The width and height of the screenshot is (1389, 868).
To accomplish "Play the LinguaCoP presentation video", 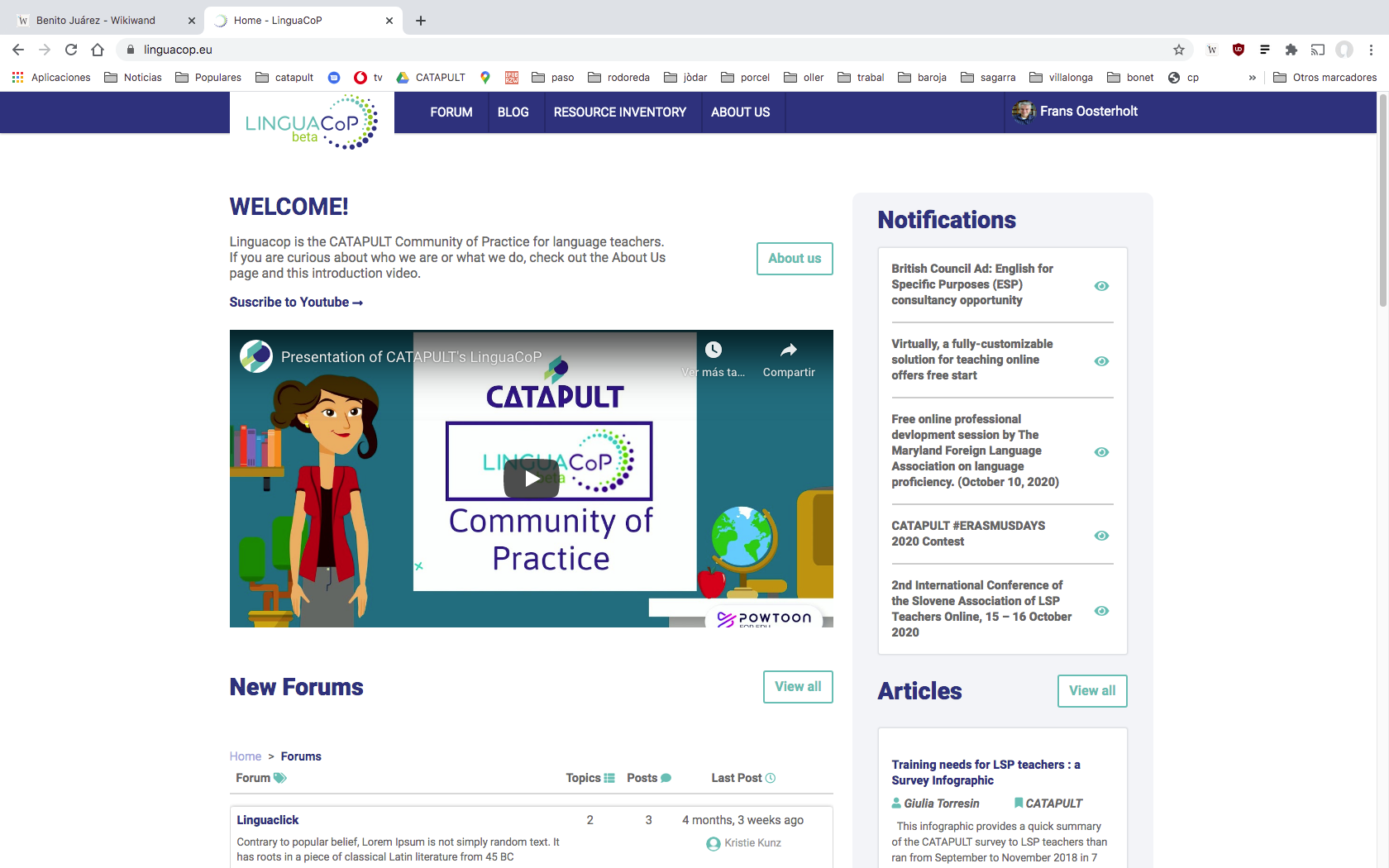I will click(531, 479).
